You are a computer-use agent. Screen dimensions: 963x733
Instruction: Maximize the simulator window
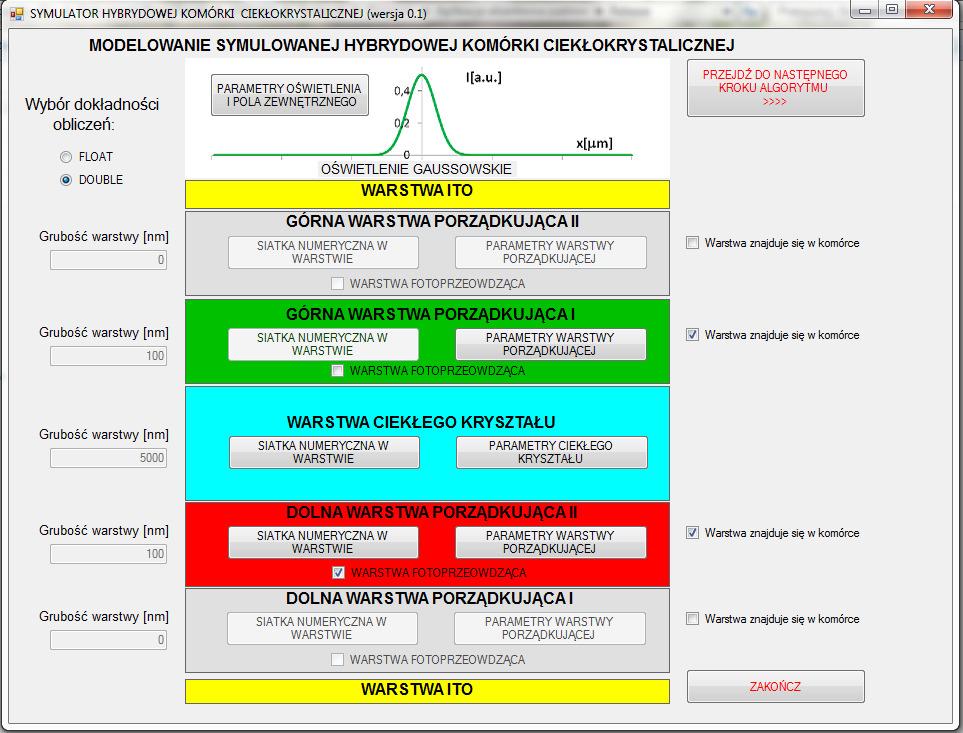pos(892,9)
